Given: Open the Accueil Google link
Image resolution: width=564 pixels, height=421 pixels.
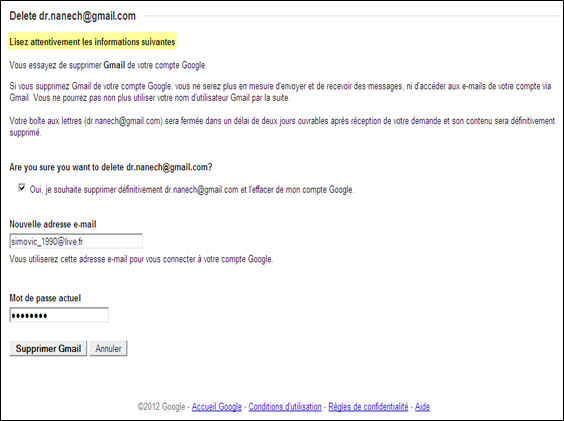Looking at the screenshot, I should click(217, 407).
